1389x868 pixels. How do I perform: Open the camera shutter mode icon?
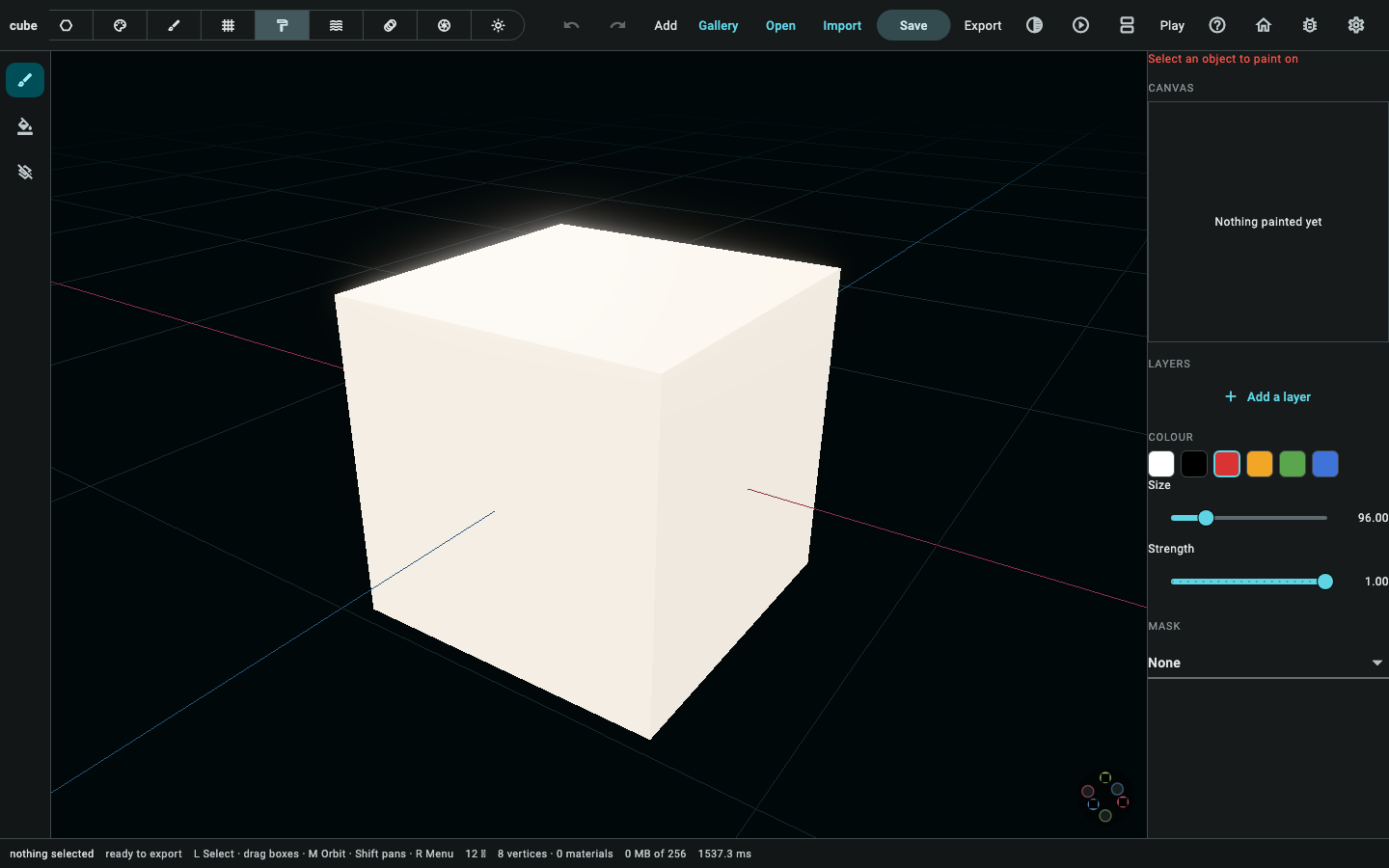coord(445,25)
